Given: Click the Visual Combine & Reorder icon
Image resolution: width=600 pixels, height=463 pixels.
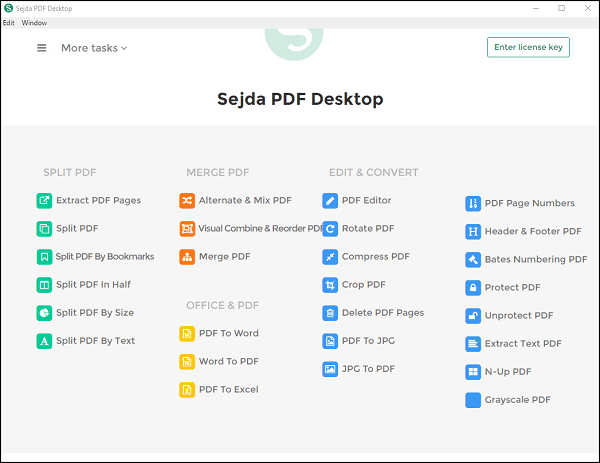Looking at the screenshot, I should [187, 229].
